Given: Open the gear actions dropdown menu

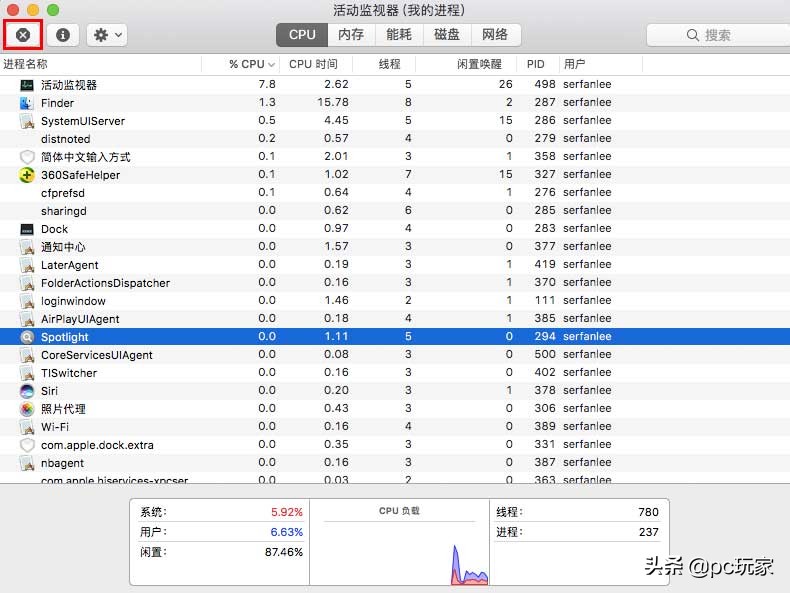Looking at the screenshot, I should pyautogui.click(x=107, y=35).
